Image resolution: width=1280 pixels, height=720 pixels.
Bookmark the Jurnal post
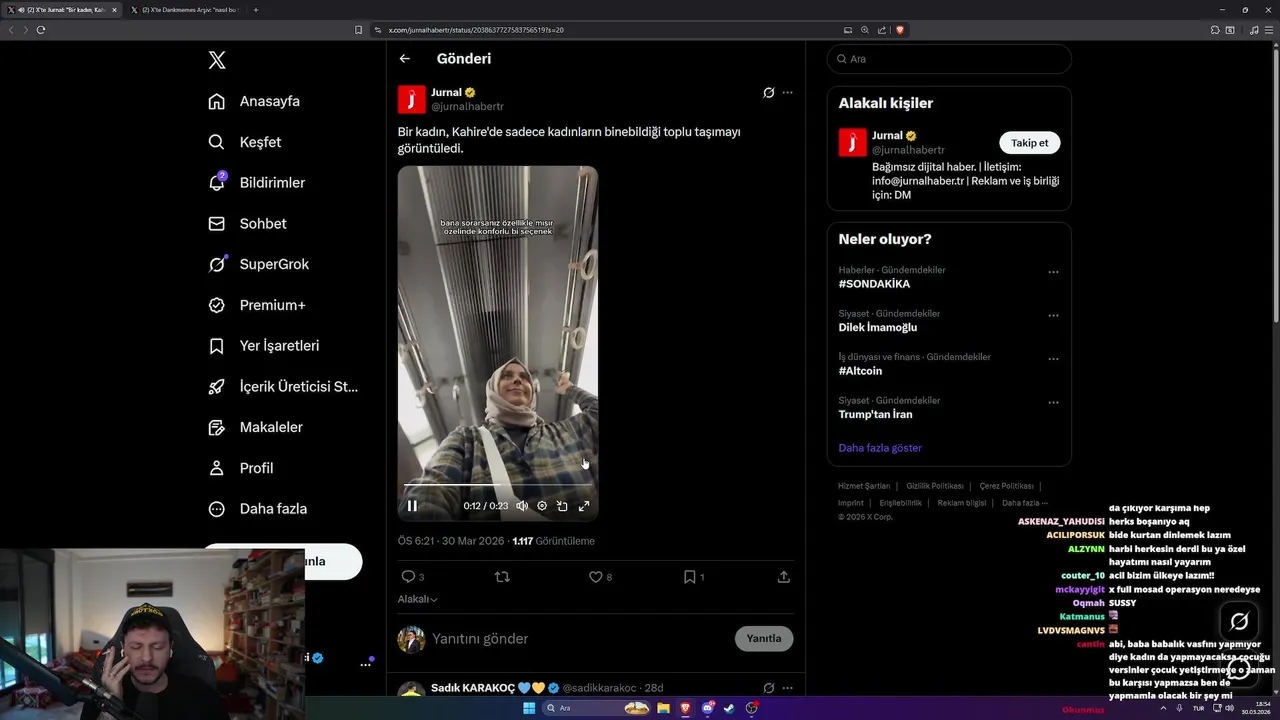694,577
